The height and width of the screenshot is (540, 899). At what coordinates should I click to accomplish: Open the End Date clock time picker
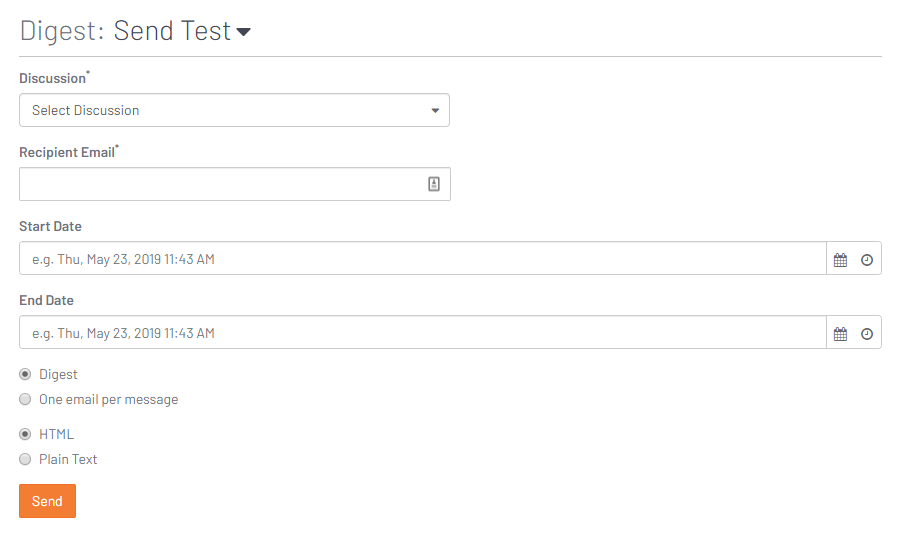coord(867,334)
